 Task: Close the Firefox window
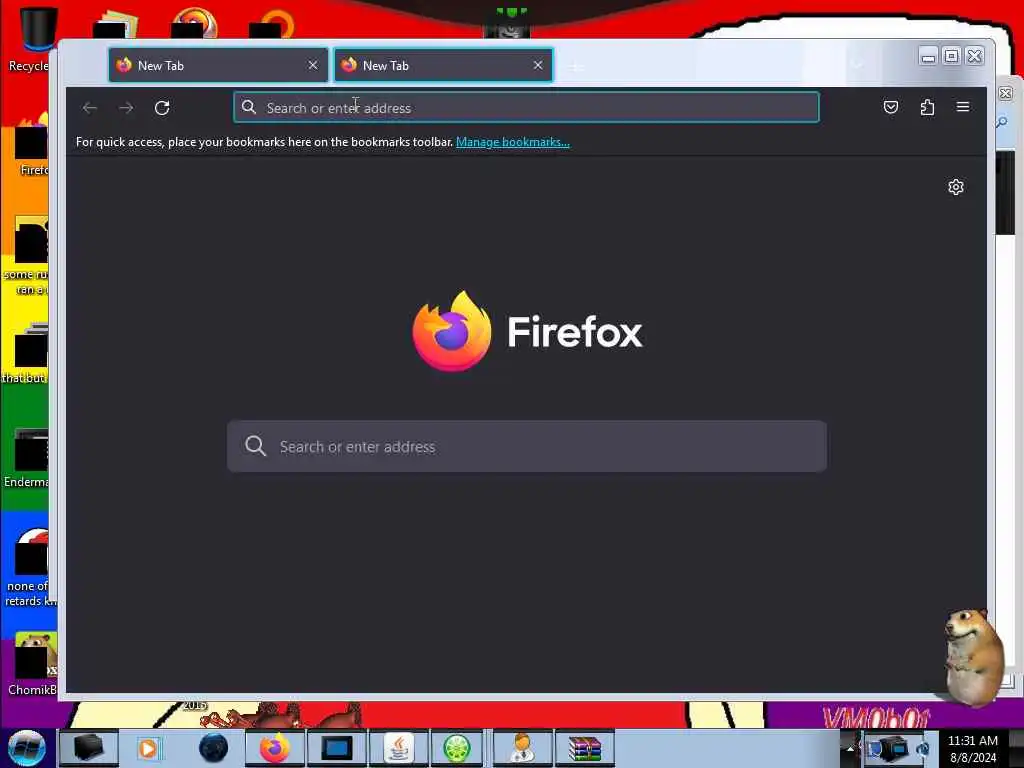point(974,57)
